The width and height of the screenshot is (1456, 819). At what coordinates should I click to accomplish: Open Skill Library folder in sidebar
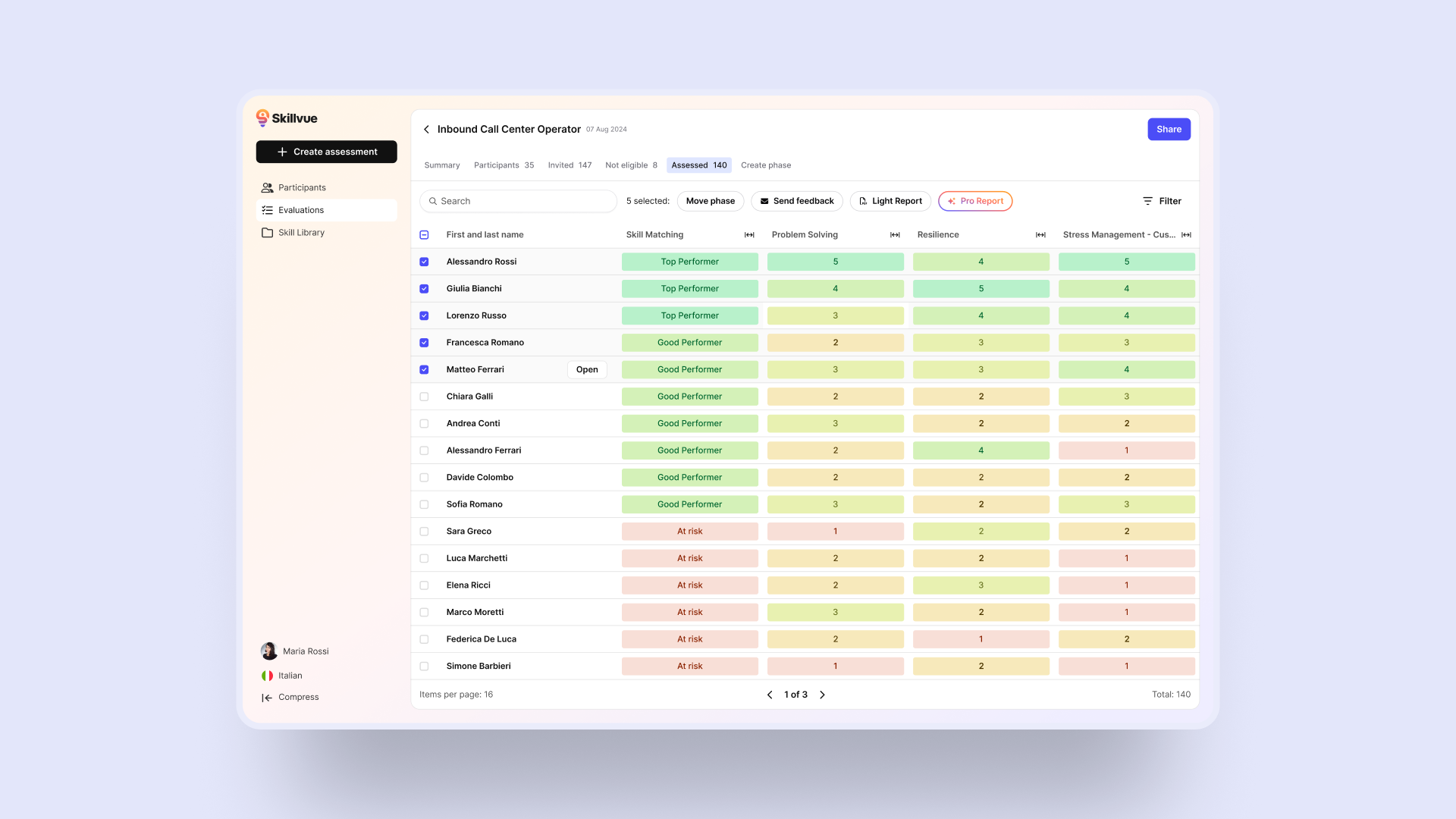click(x=267, y=233)
